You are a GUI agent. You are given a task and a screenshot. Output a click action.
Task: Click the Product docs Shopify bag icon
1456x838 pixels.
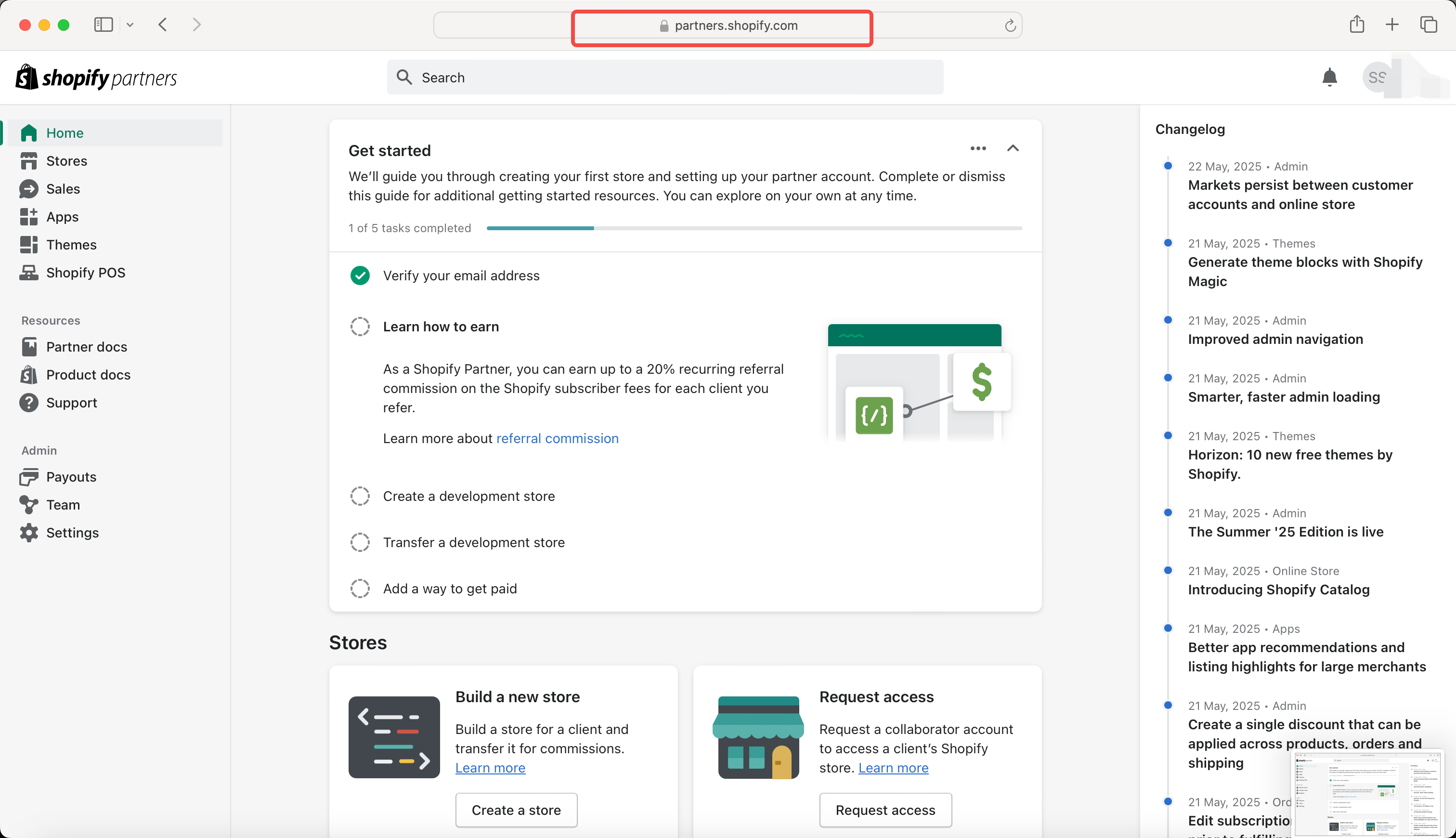[x=29, y=375]
